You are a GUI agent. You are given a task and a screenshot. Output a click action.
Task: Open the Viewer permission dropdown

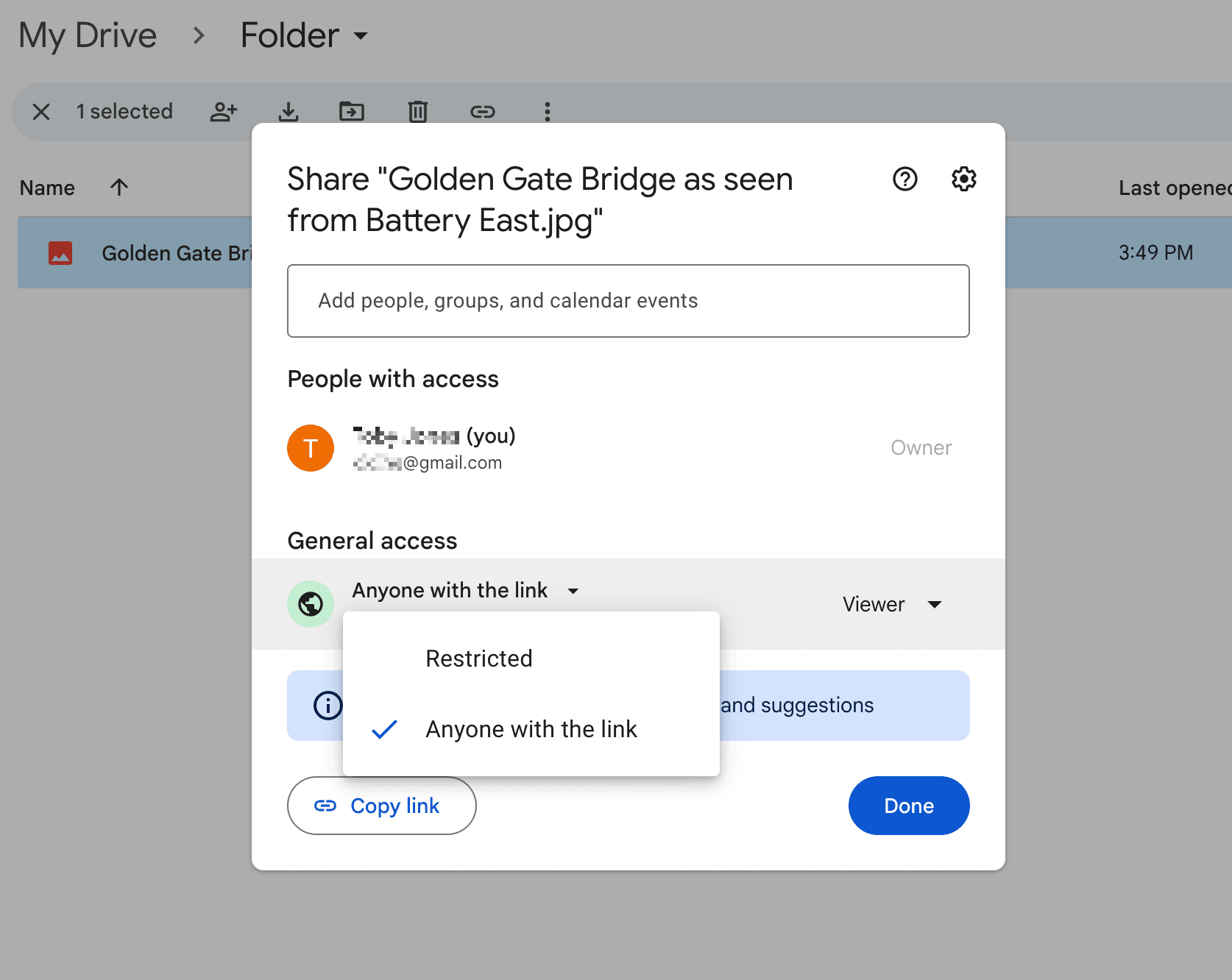tap(891, 604)
